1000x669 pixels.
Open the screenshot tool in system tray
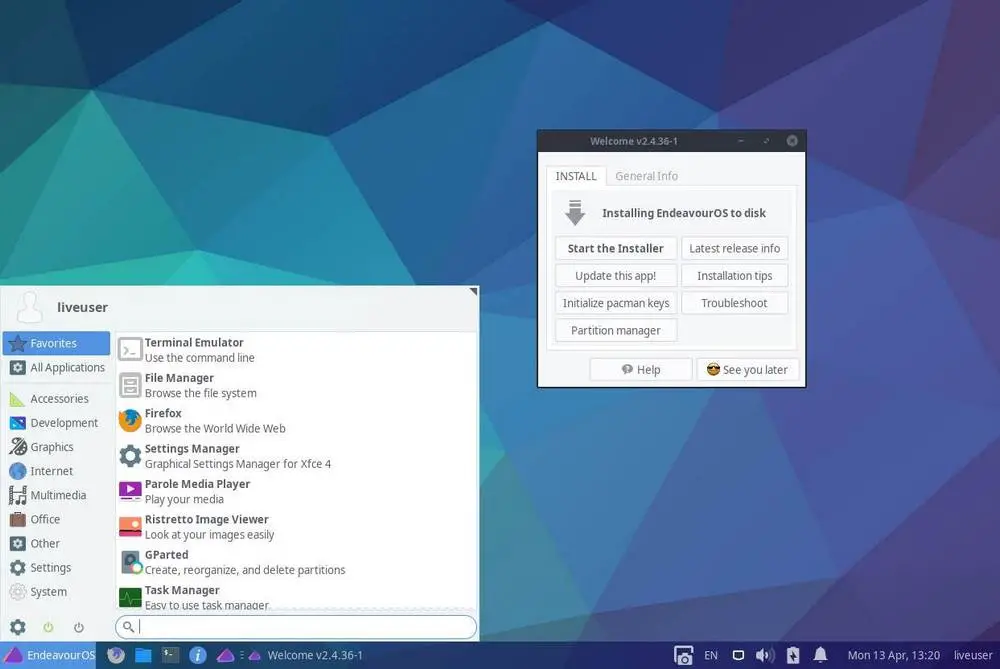point(683,656)
